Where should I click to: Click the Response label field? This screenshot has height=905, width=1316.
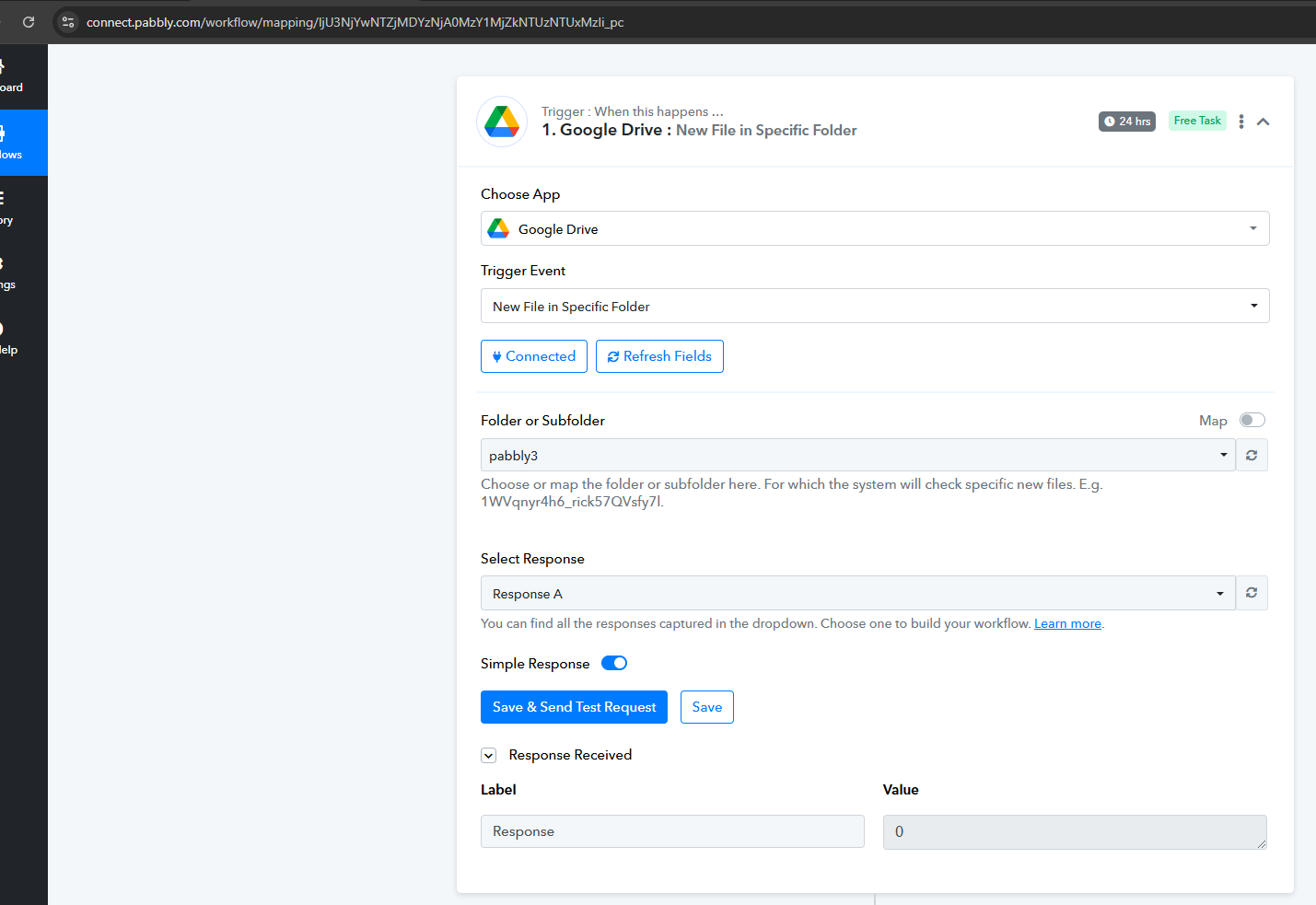pos(672,831)
